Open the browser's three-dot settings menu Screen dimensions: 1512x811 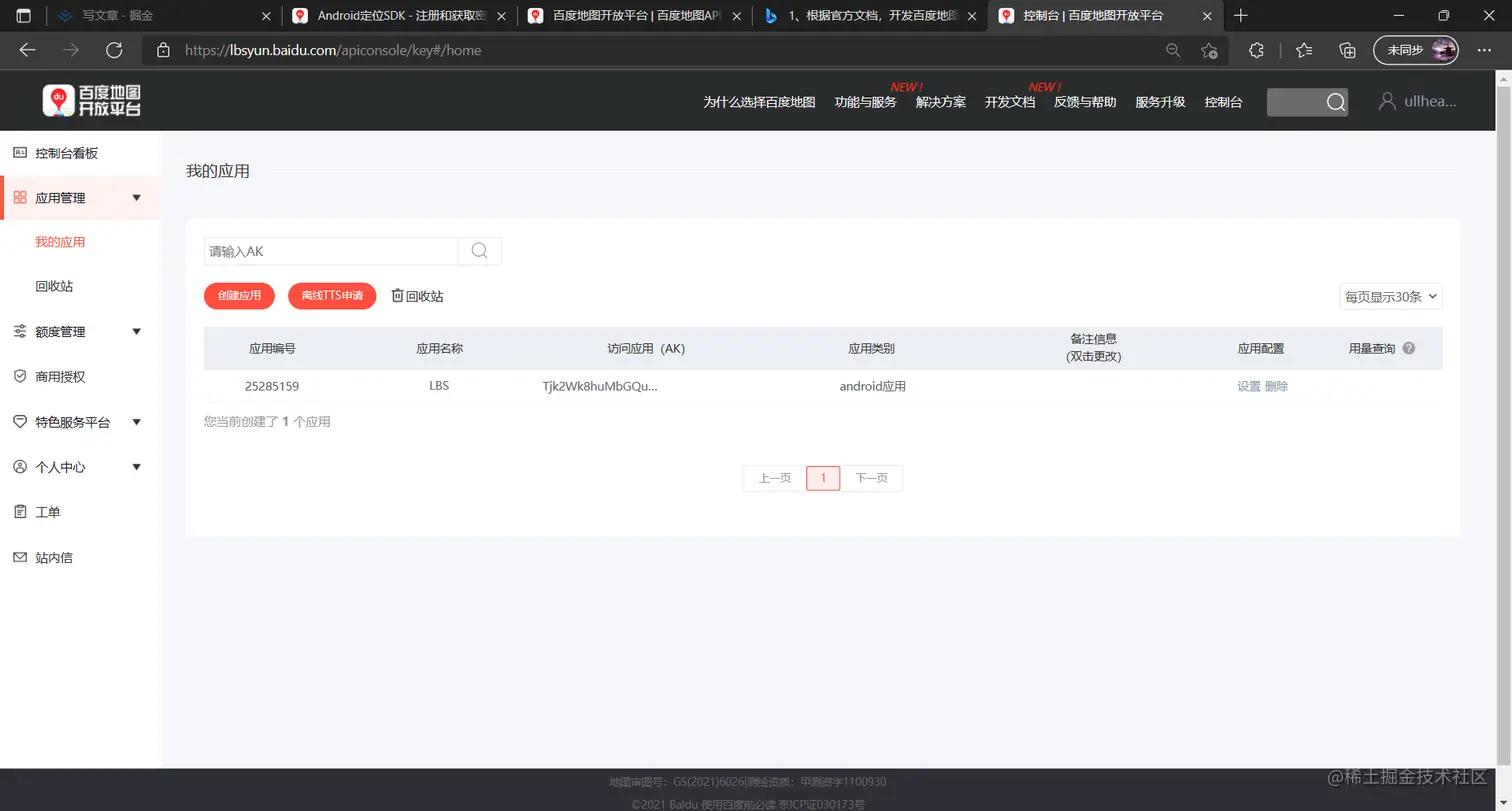pyautogui.click(x=1484, y=50)
